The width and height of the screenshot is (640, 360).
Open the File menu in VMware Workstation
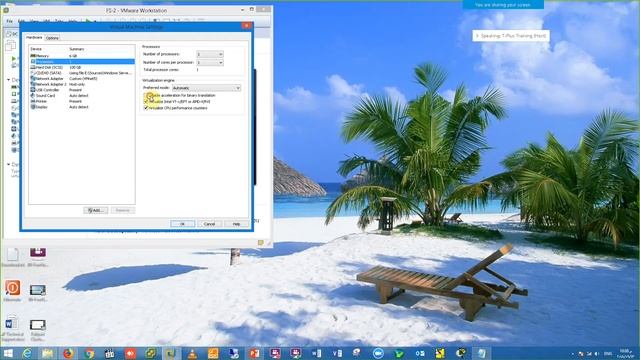pyautogui.click(x=9, y=21)
